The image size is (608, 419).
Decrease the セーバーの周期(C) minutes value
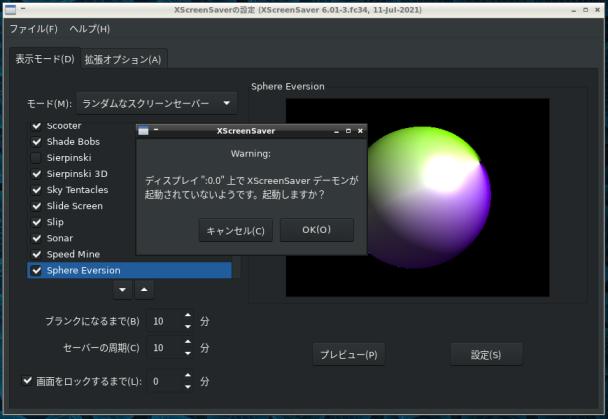pos(188,353)
